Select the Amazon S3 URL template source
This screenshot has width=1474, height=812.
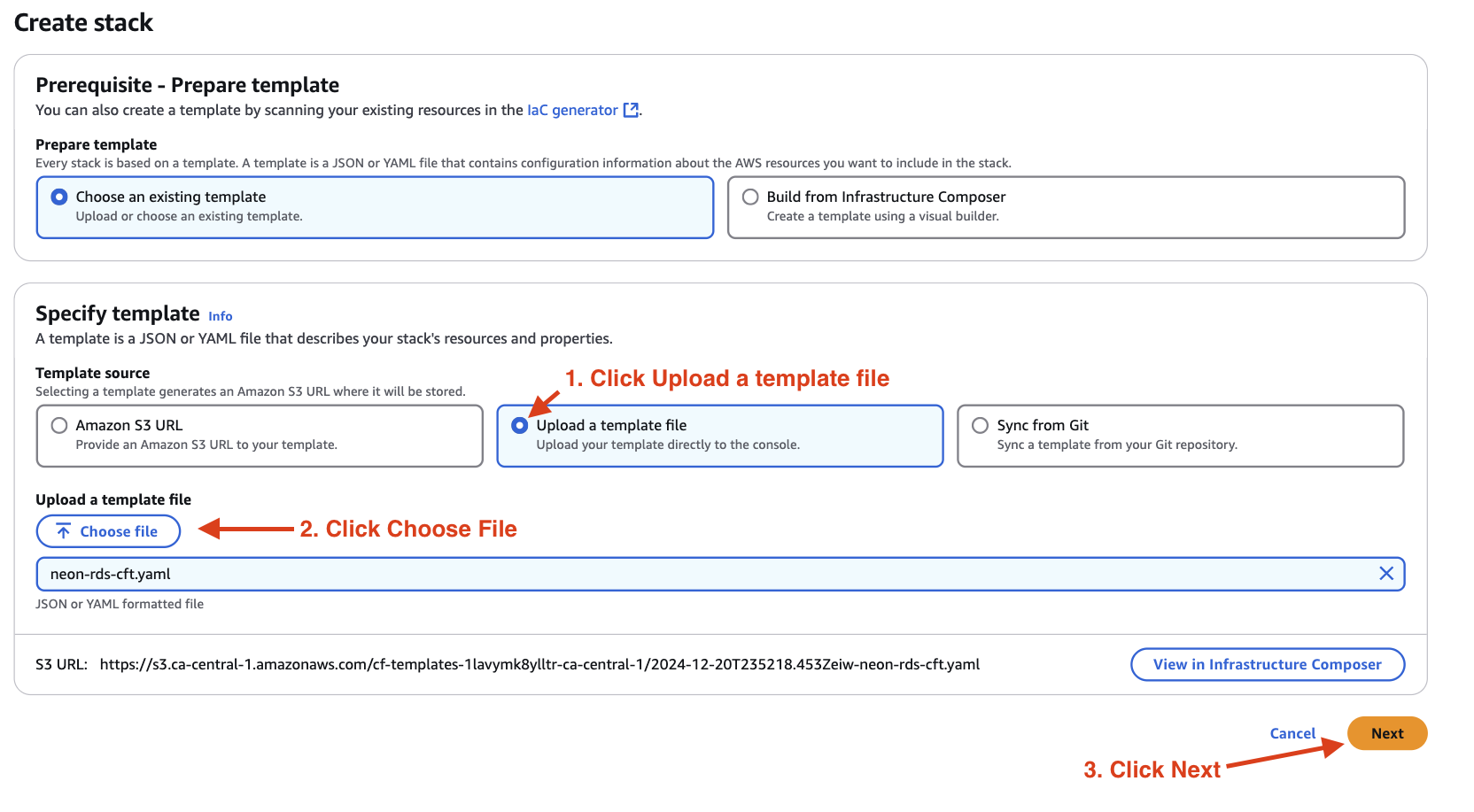pyautogui.click(x=59, y=424)
